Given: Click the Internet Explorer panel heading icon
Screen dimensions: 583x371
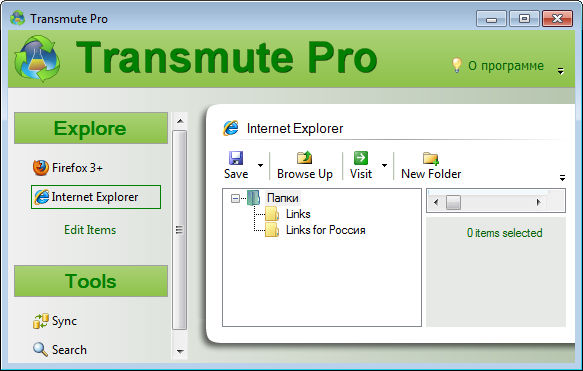Looking at the screenshot, I should coord(231,128).
